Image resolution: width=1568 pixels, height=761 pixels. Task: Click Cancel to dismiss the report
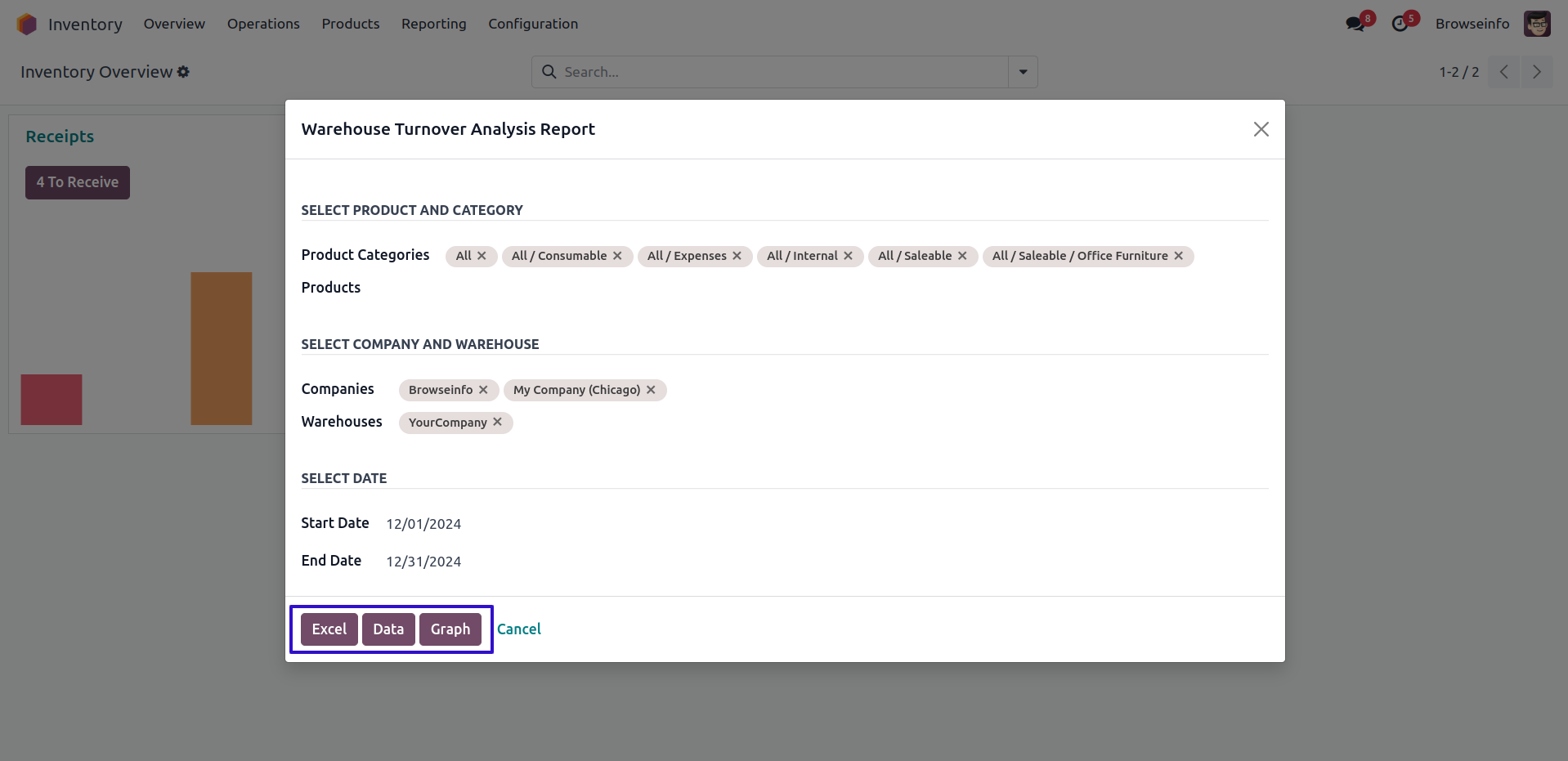[x=518, y=629]
